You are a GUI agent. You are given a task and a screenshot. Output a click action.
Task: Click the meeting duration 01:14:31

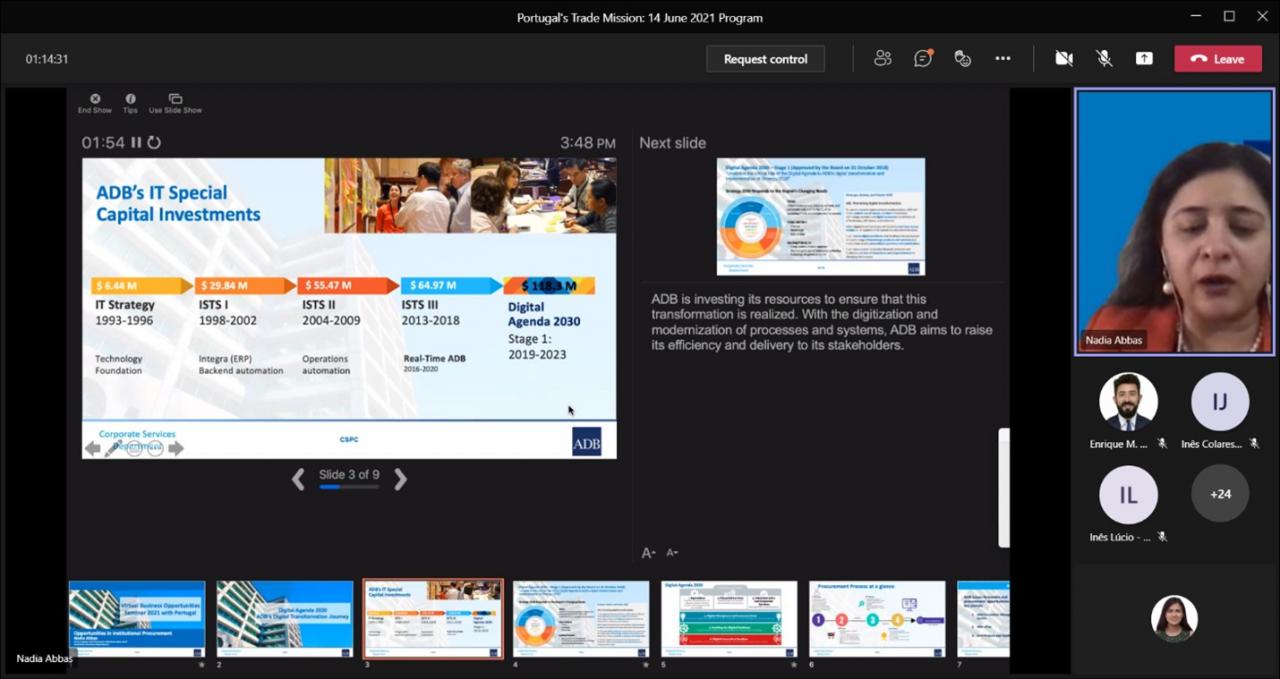coord(47,59)
